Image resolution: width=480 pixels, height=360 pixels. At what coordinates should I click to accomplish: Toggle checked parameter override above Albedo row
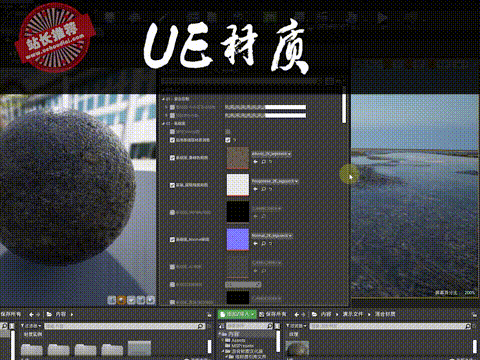[172, 140]
